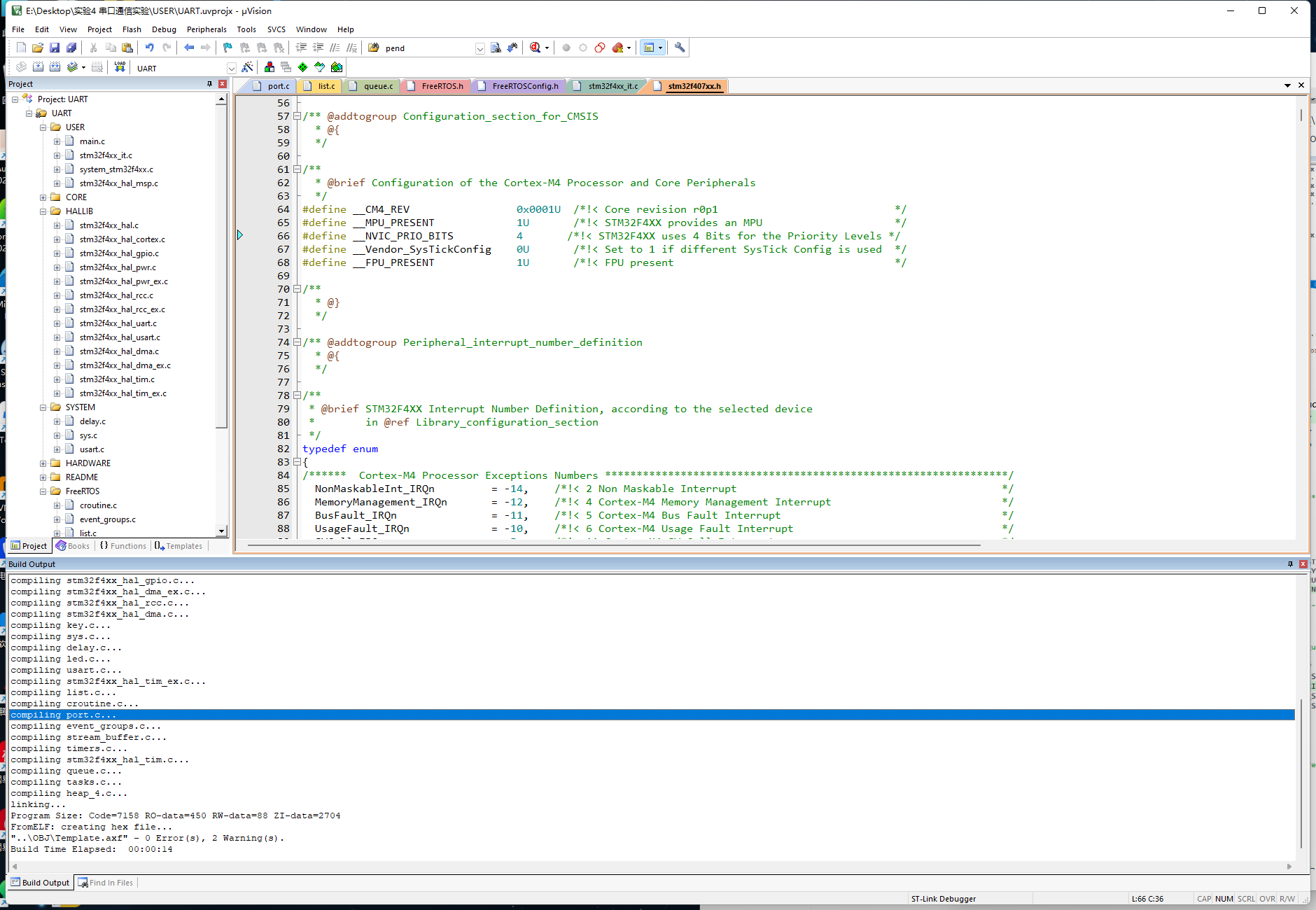This screenshot has height=910, width=1316.
Task: Undo the last edit
Action: point(148,48)
